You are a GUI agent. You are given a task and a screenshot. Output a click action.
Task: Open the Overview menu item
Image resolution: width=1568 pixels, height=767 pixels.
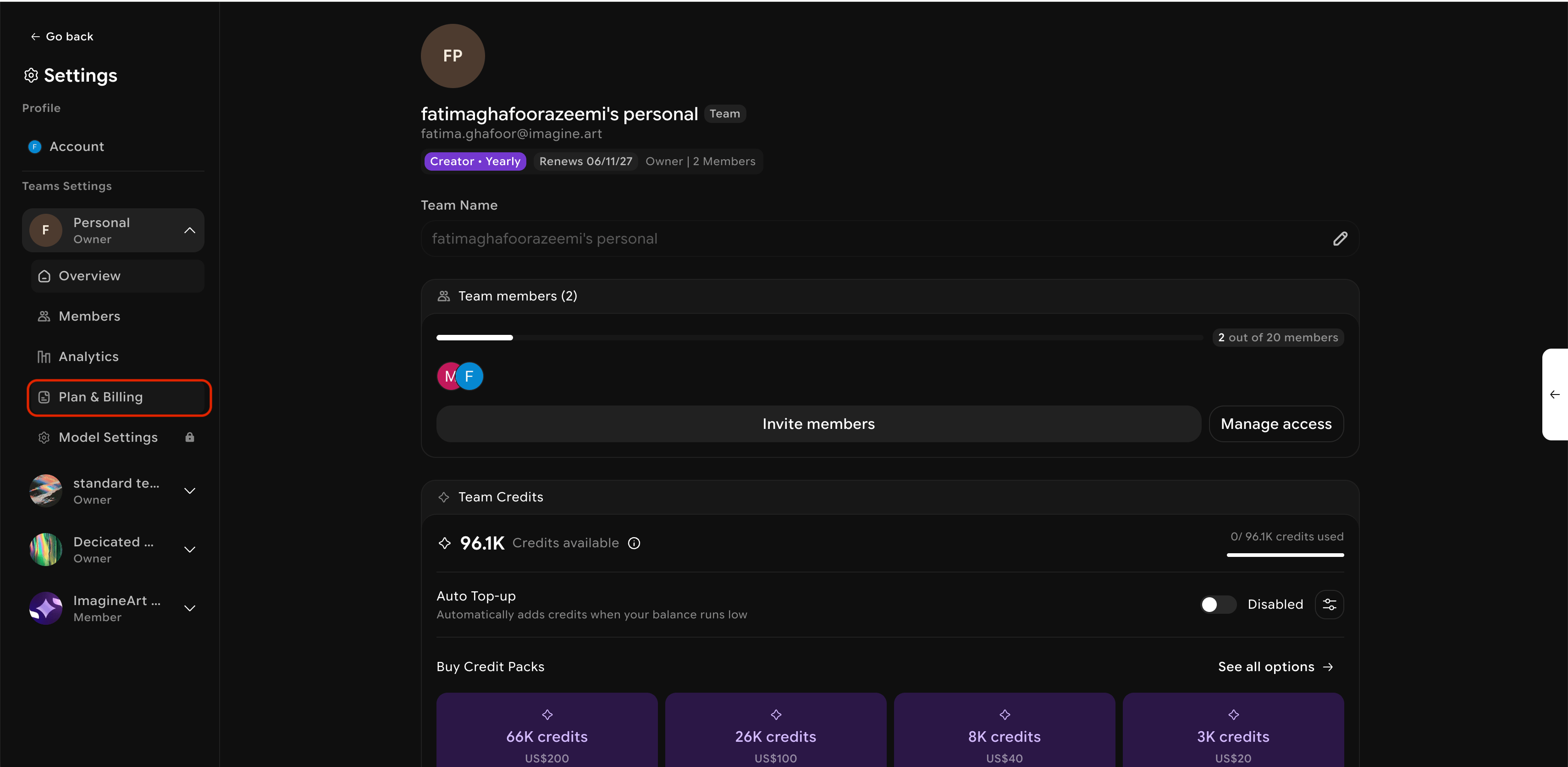pos(117,276)
